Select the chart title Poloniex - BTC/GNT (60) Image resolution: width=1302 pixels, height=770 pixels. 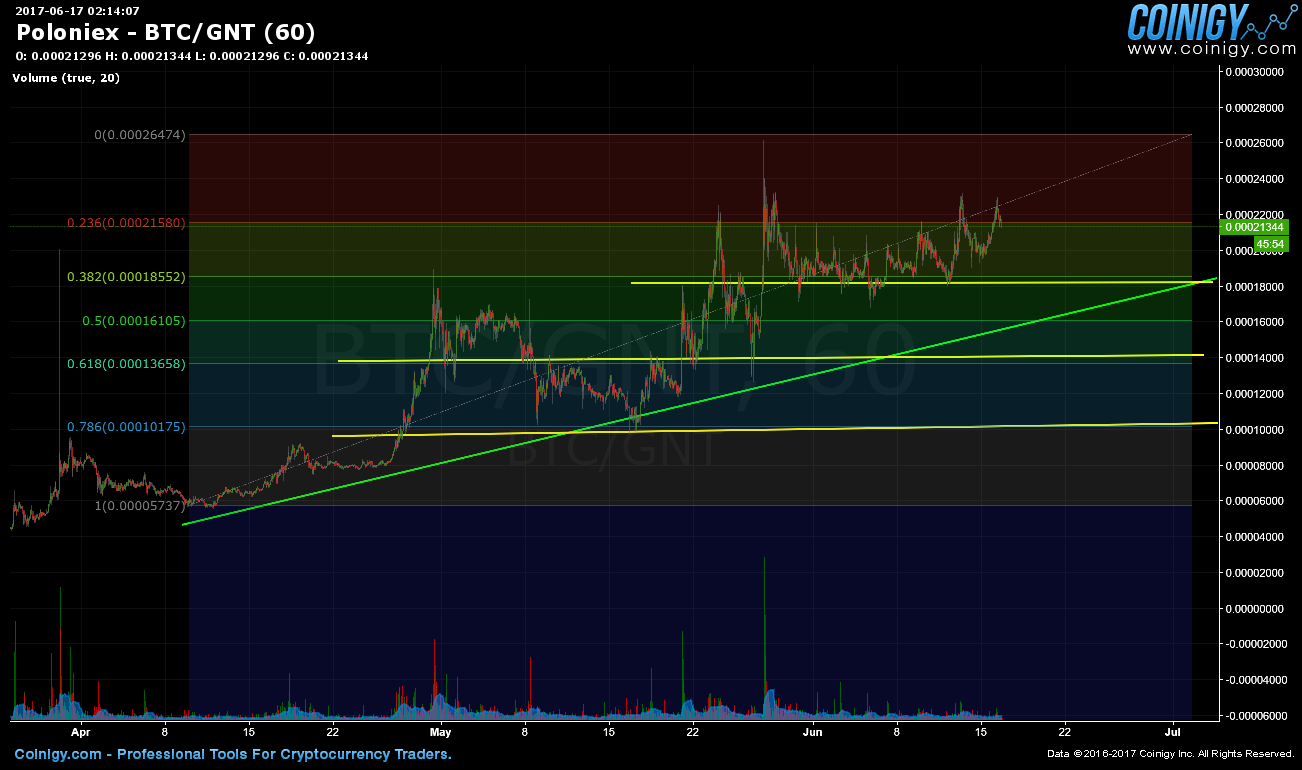tap(166, 33)
